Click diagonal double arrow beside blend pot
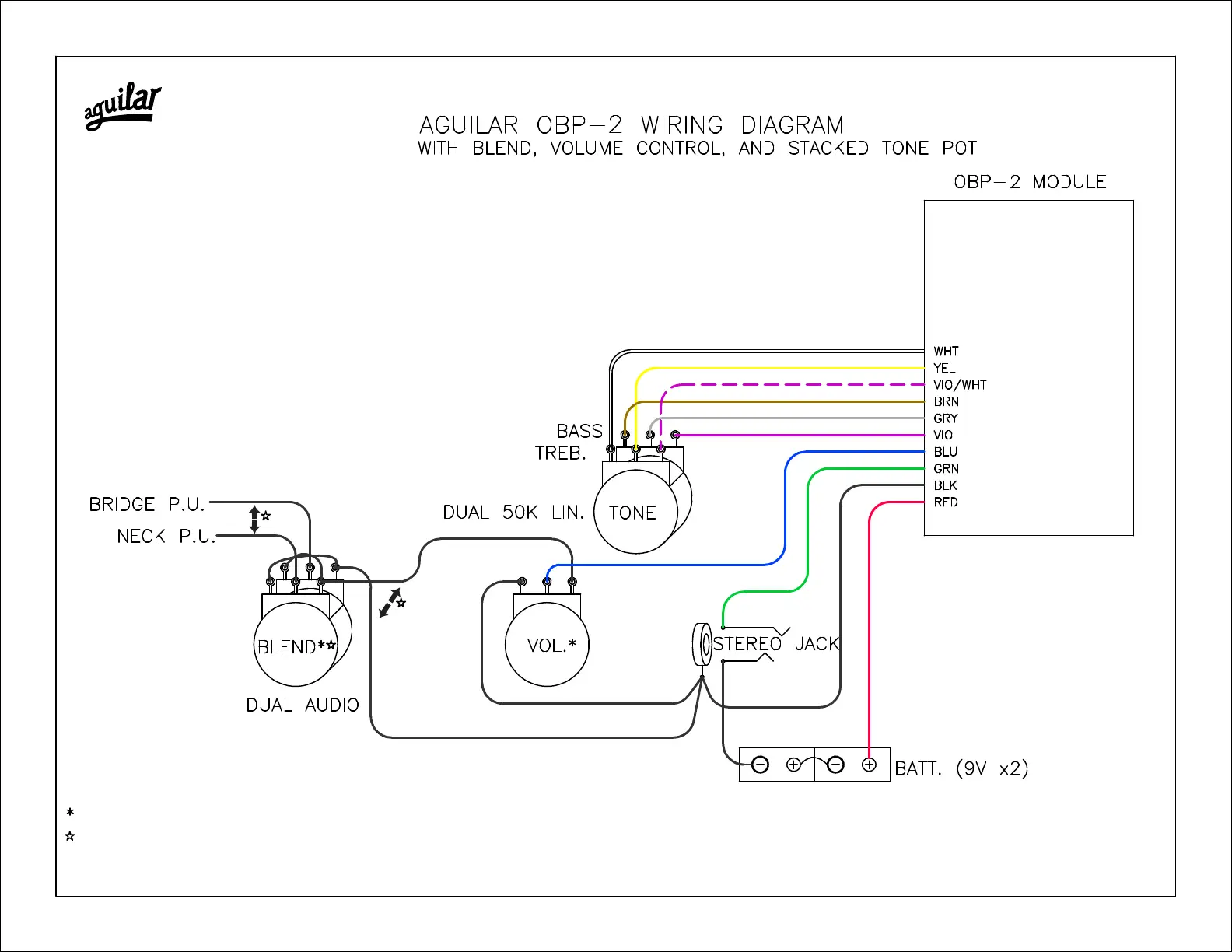This screenshot has height=952, width=1232. tap(390, 604)
